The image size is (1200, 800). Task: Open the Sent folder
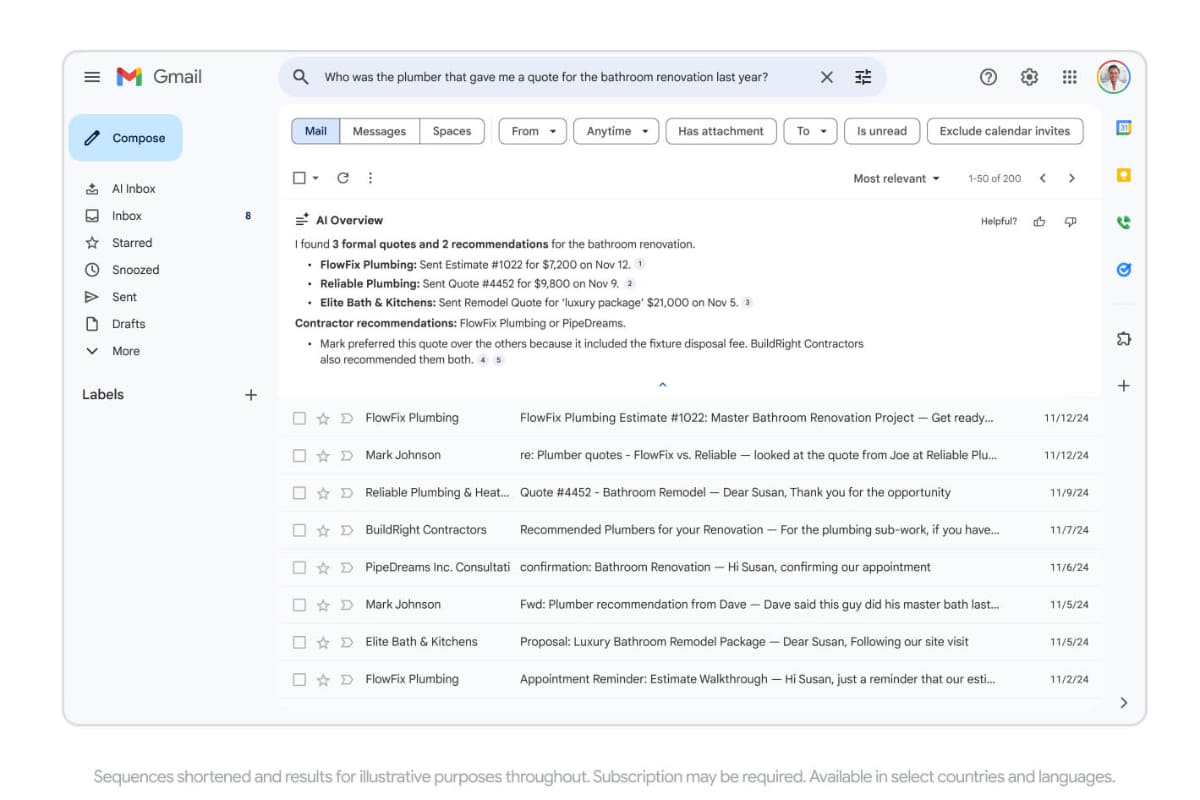click(124, 297)
